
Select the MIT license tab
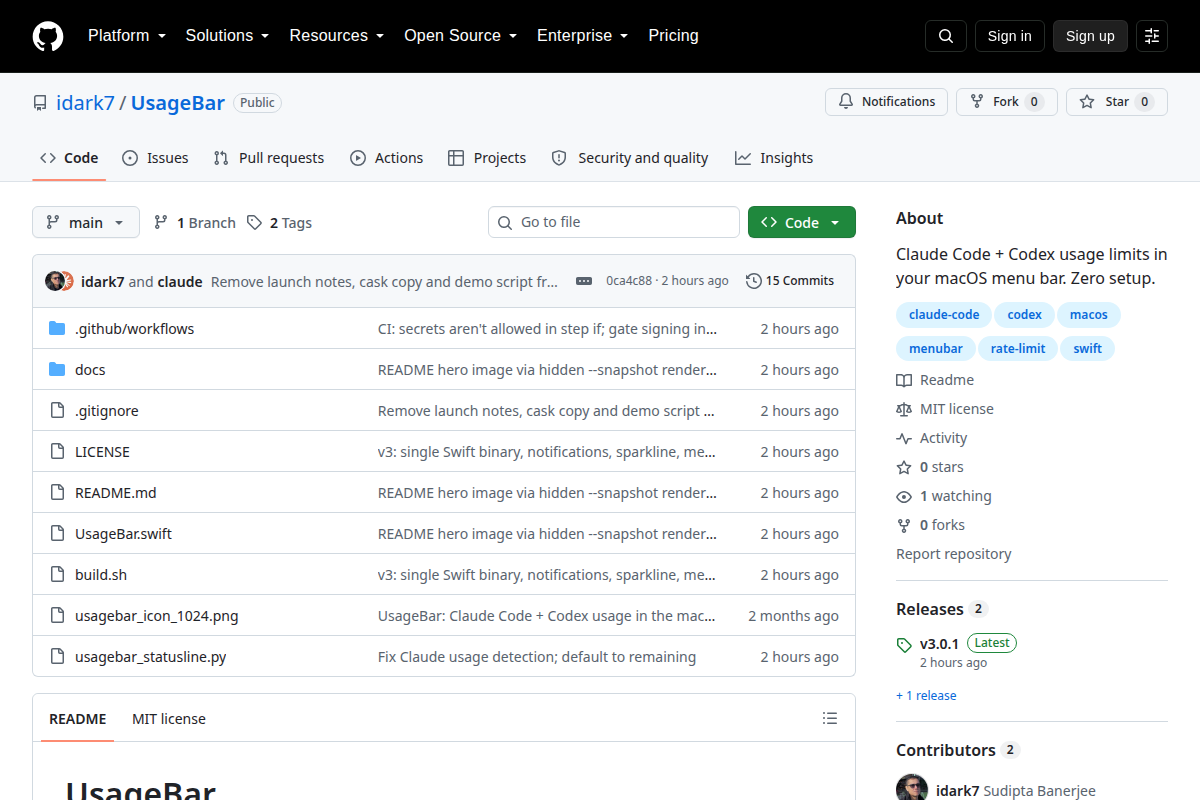(169, 719)
